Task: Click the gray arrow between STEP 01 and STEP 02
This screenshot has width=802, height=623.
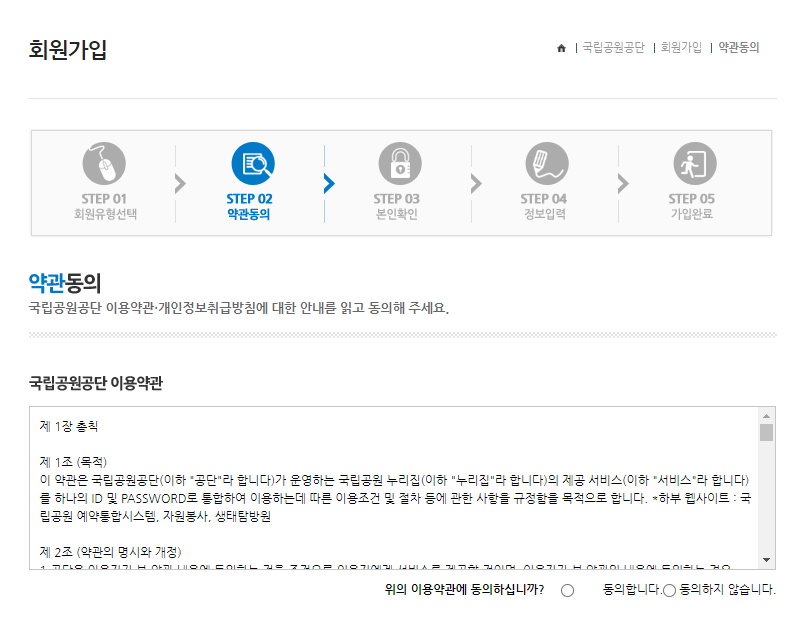Action: [179, 183]
